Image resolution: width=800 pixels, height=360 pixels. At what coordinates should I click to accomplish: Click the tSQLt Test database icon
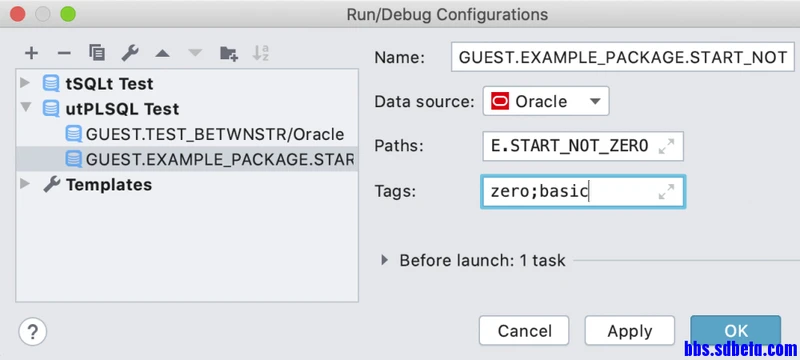[x=51, y=83]
